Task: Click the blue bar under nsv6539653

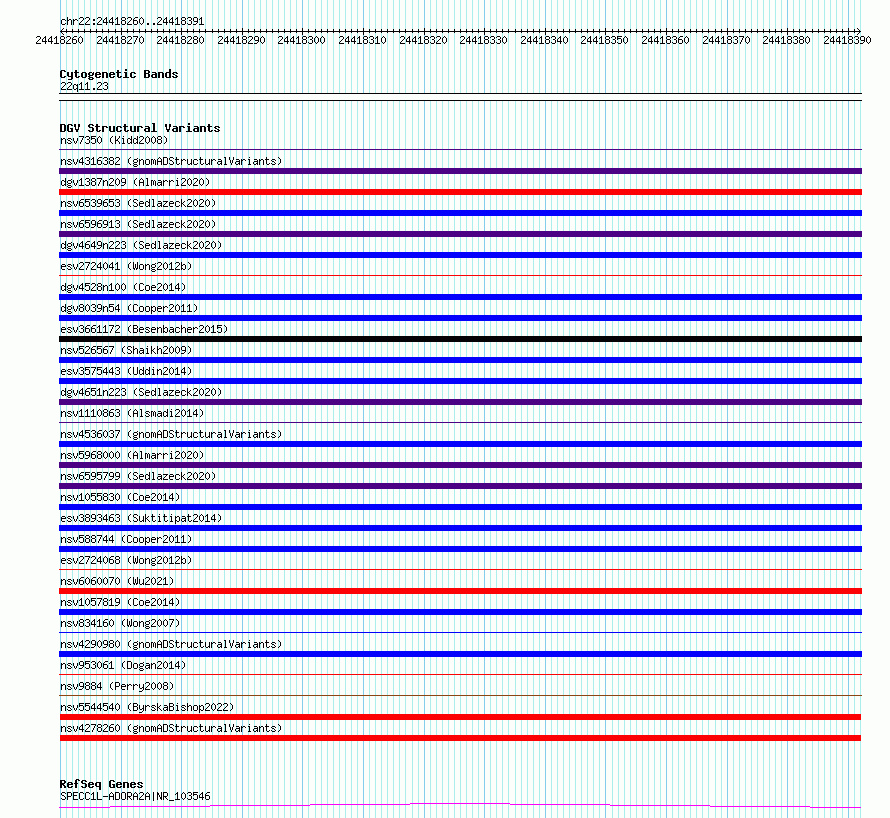Action: [x=460, y=213]
